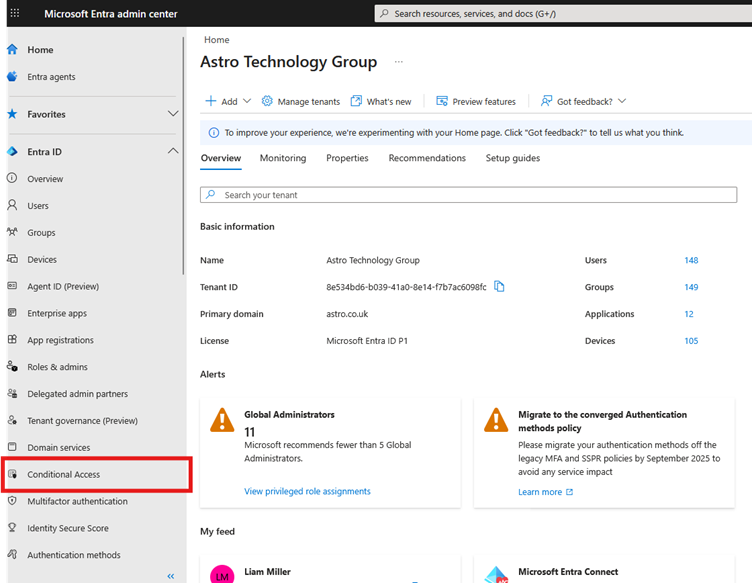
Task: Click the Liam Miller LM avatar
Action: pyautogui.click(x=222, y=574)
